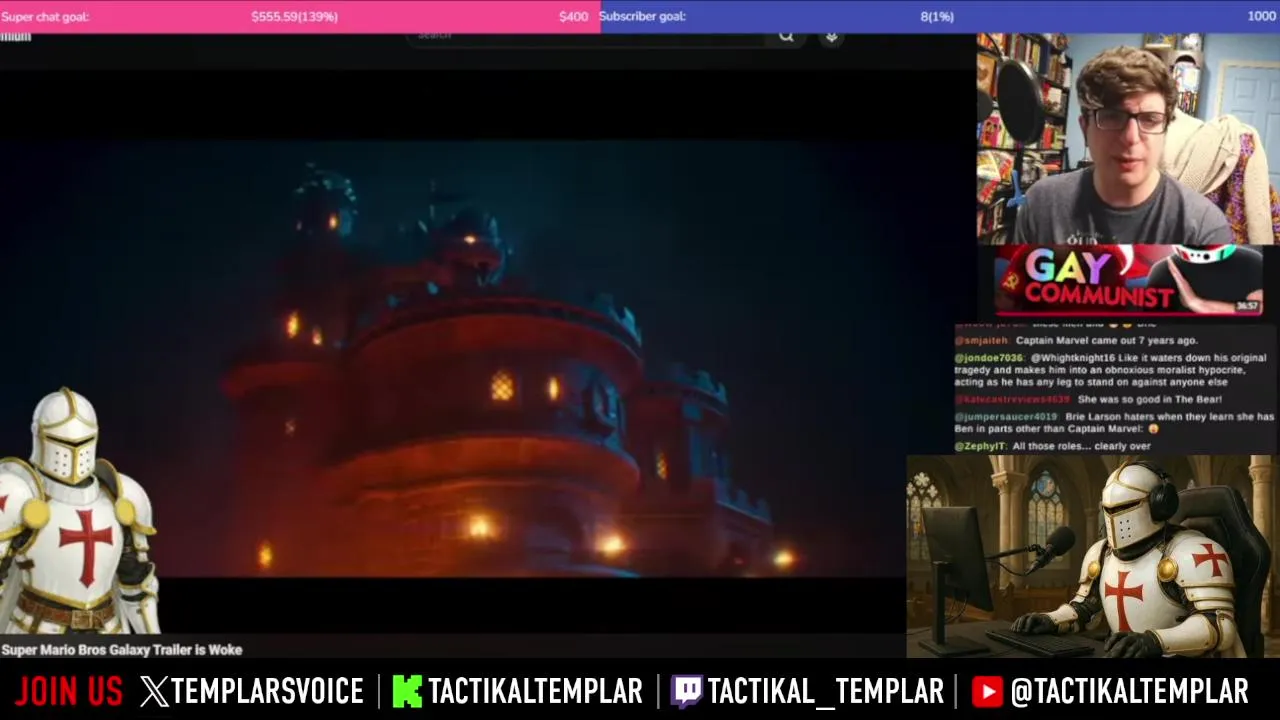
Task: Click the @TACTIKALTEMPLAR YouTube handle
Action: tap(1129, 691)
